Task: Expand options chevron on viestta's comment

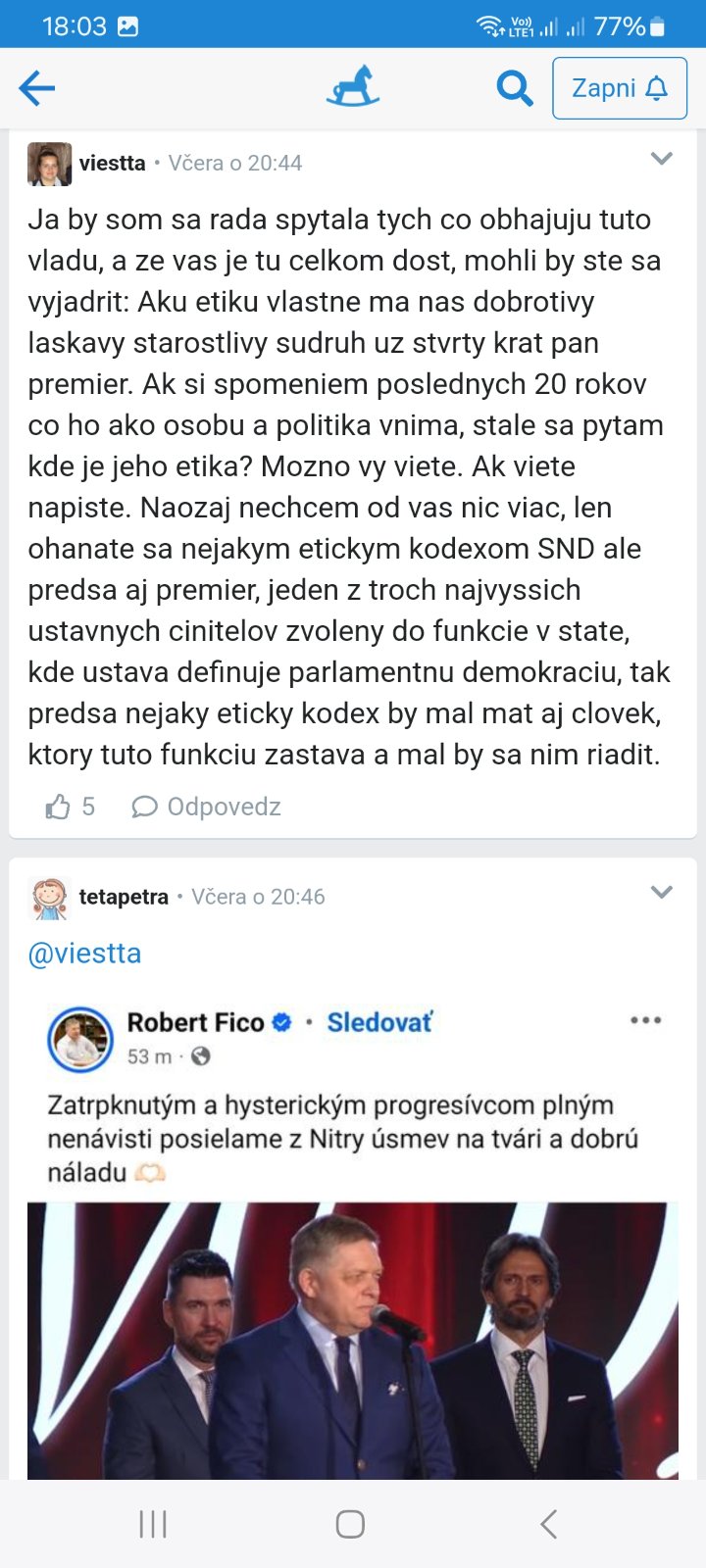Action: click(x=662, y=159)
